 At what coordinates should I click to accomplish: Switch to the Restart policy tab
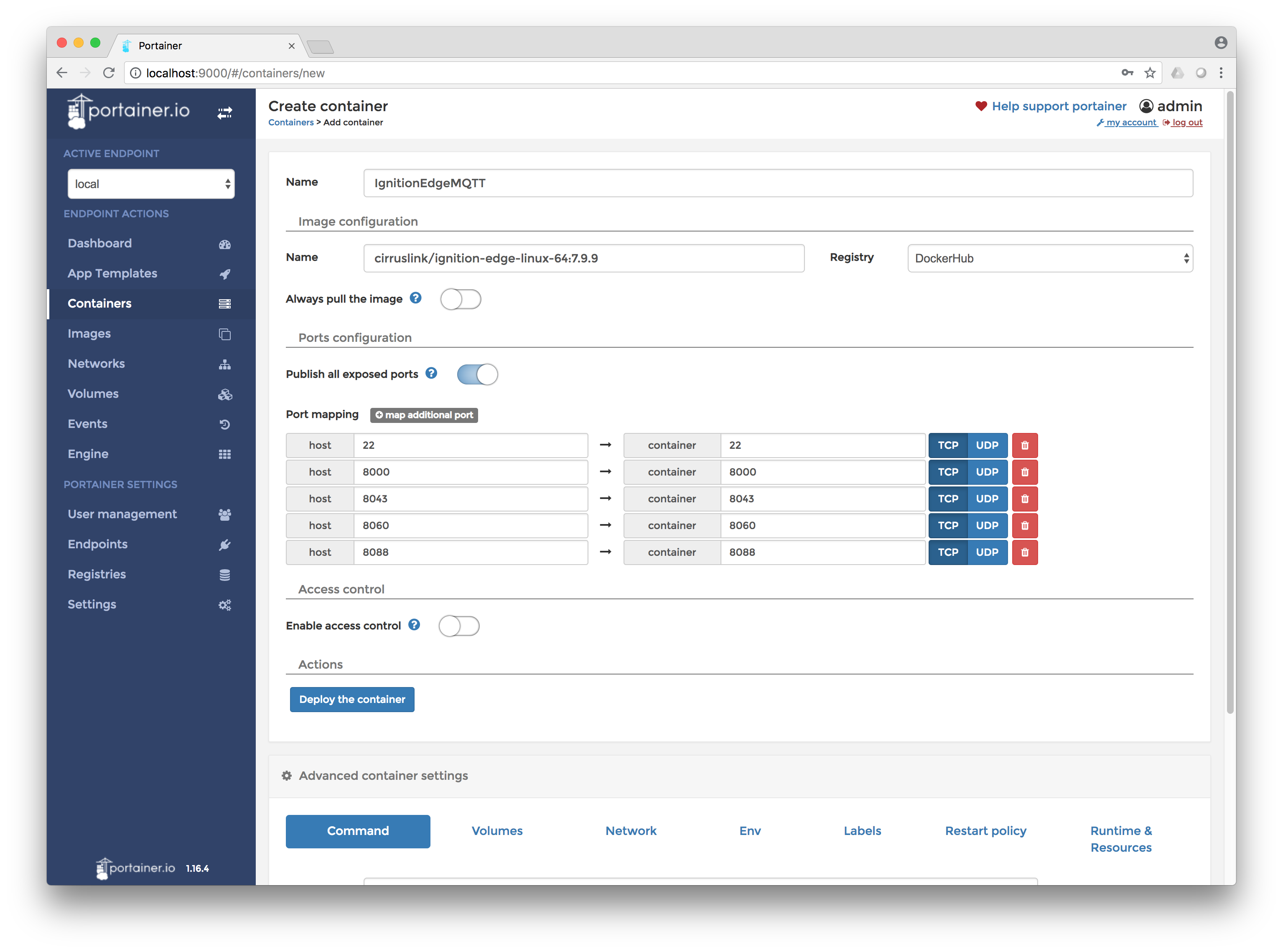click(x=985, y=831)
